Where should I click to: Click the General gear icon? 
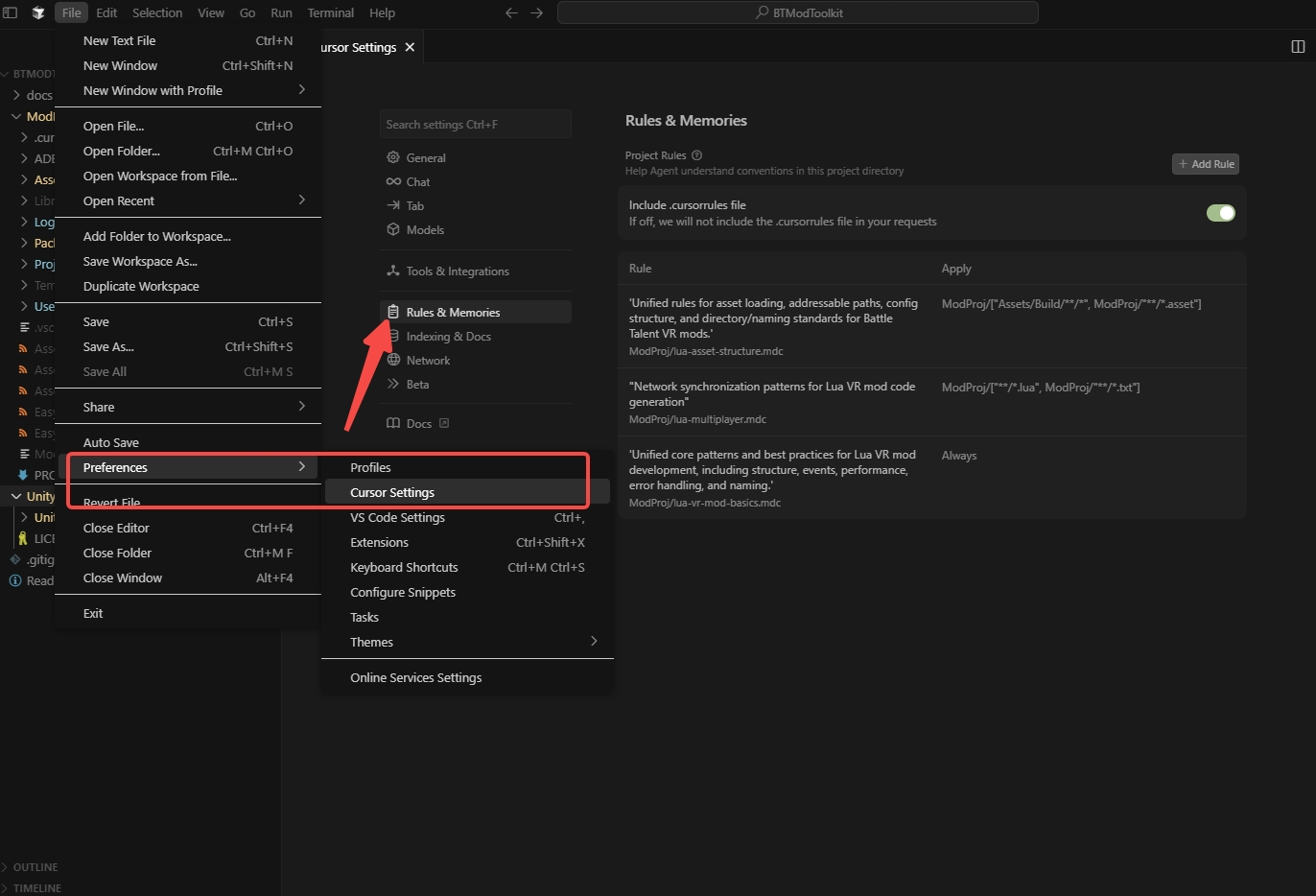point(393,157)
